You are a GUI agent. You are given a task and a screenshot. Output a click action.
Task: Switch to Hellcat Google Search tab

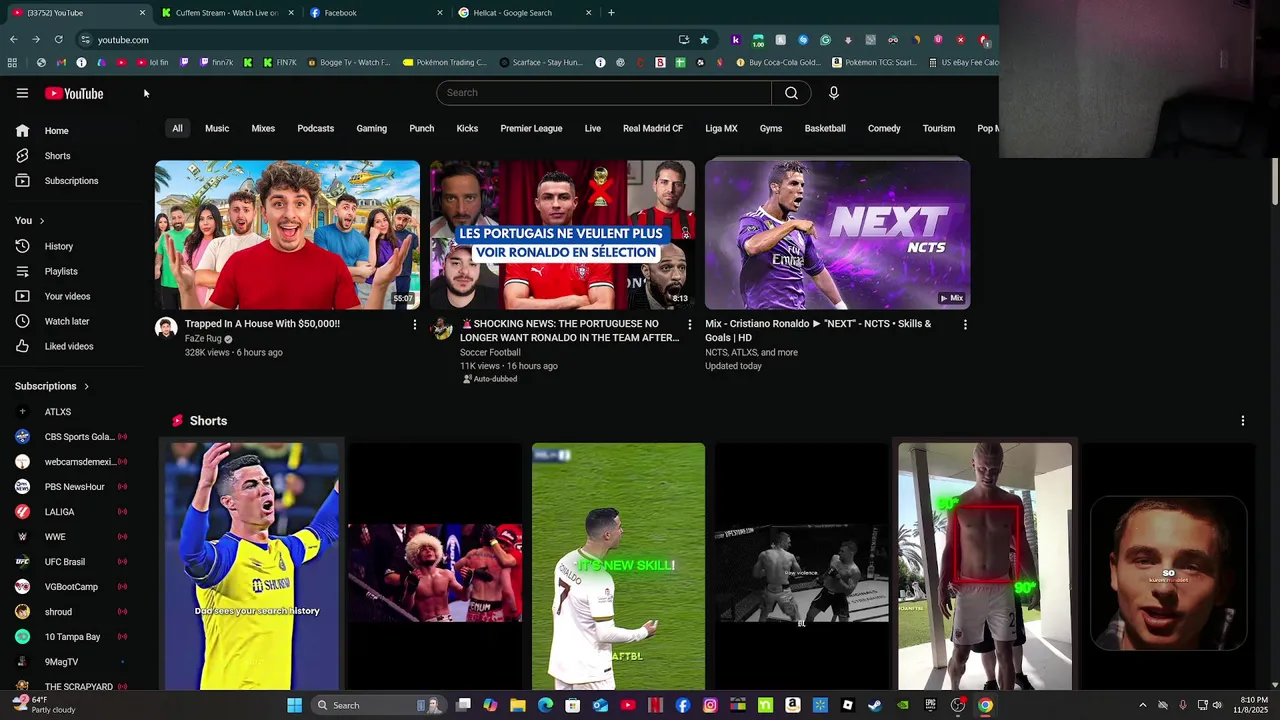coord(525,13)
